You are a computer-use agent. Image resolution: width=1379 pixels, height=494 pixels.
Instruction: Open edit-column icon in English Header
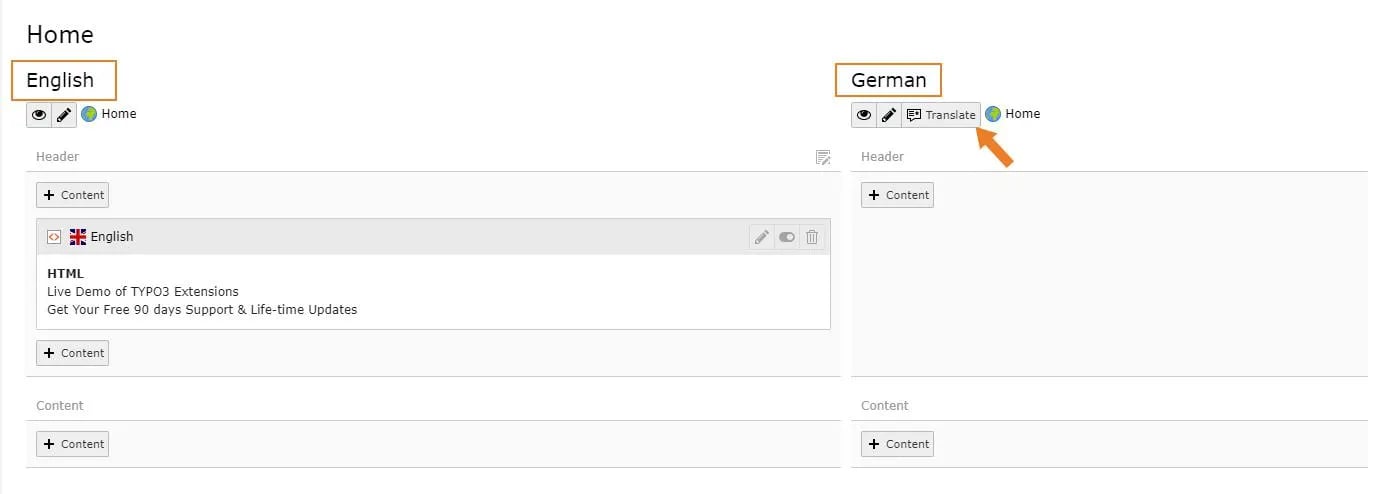click(823, 157)
